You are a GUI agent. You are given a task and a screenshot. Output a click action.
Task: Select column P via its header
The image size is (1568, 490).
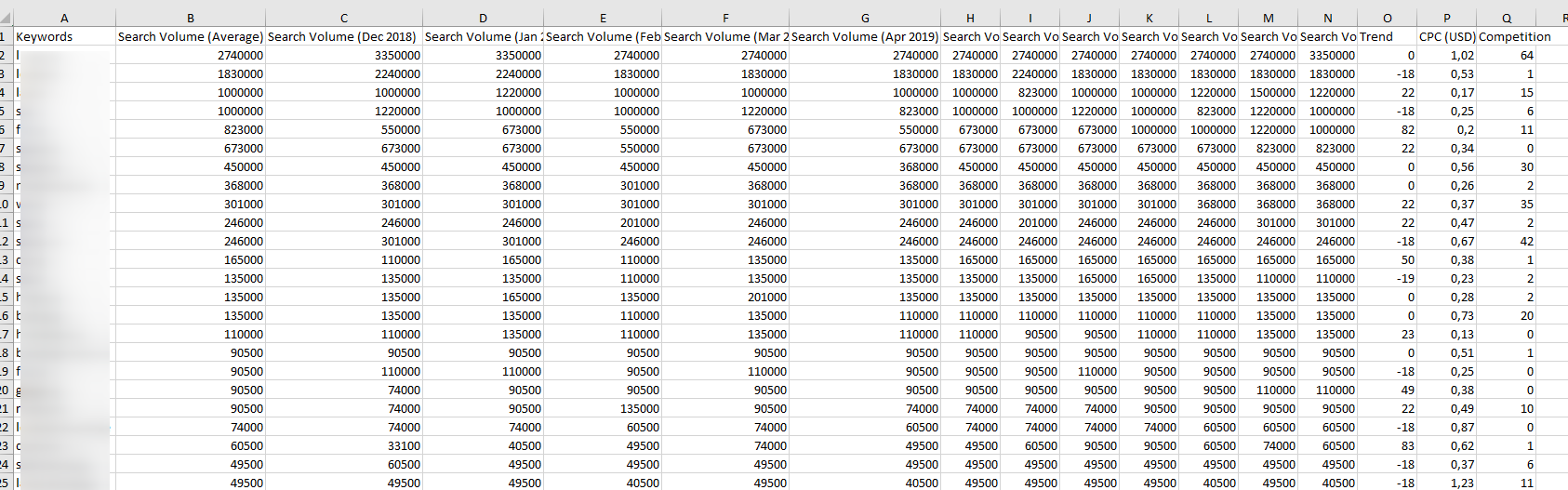pyautogui.click(x=1446, y=18)
